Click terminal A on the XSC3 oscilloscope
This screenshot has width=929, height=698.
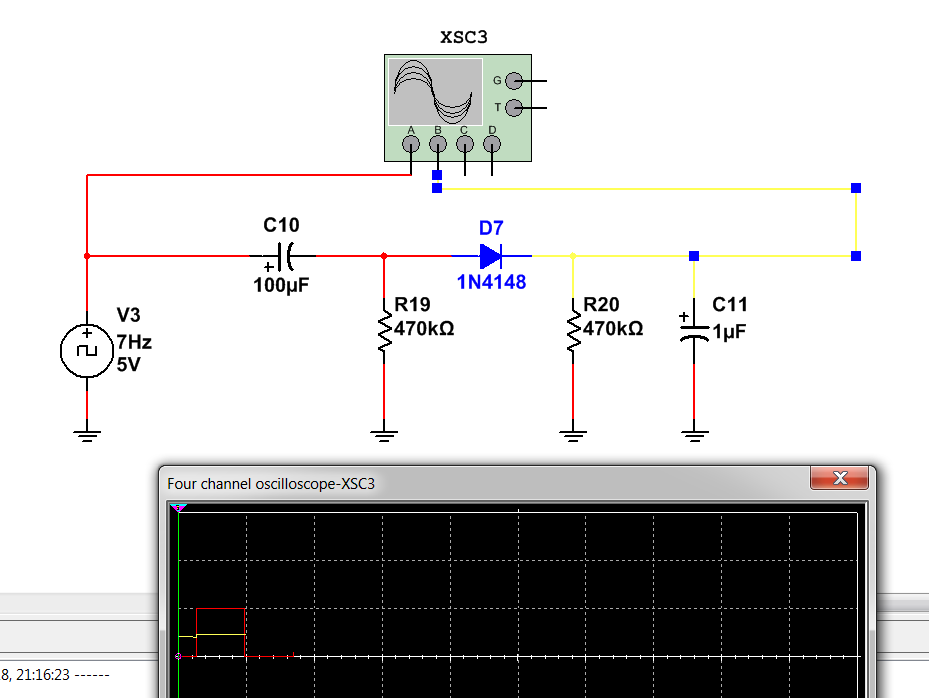tap(411, 144)
